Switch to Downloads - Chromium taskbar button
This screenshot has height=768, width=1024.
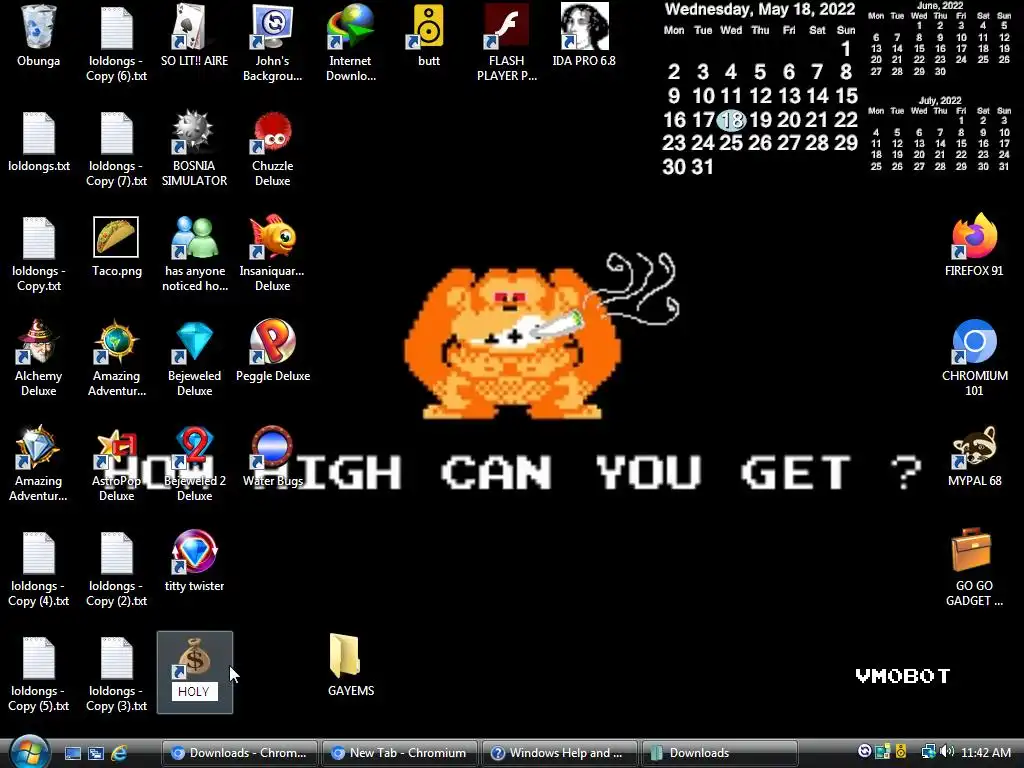coord(240,753)
